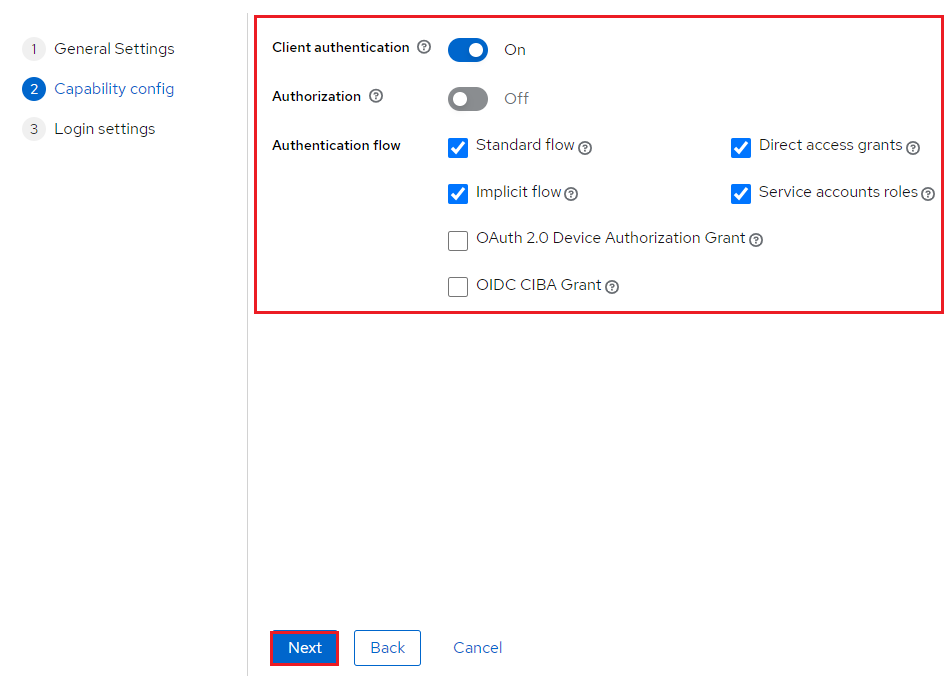The image size is (950, 676).
Task: Enable the Authorization switch
Action: pyautogui.click(x=468, y=99)
